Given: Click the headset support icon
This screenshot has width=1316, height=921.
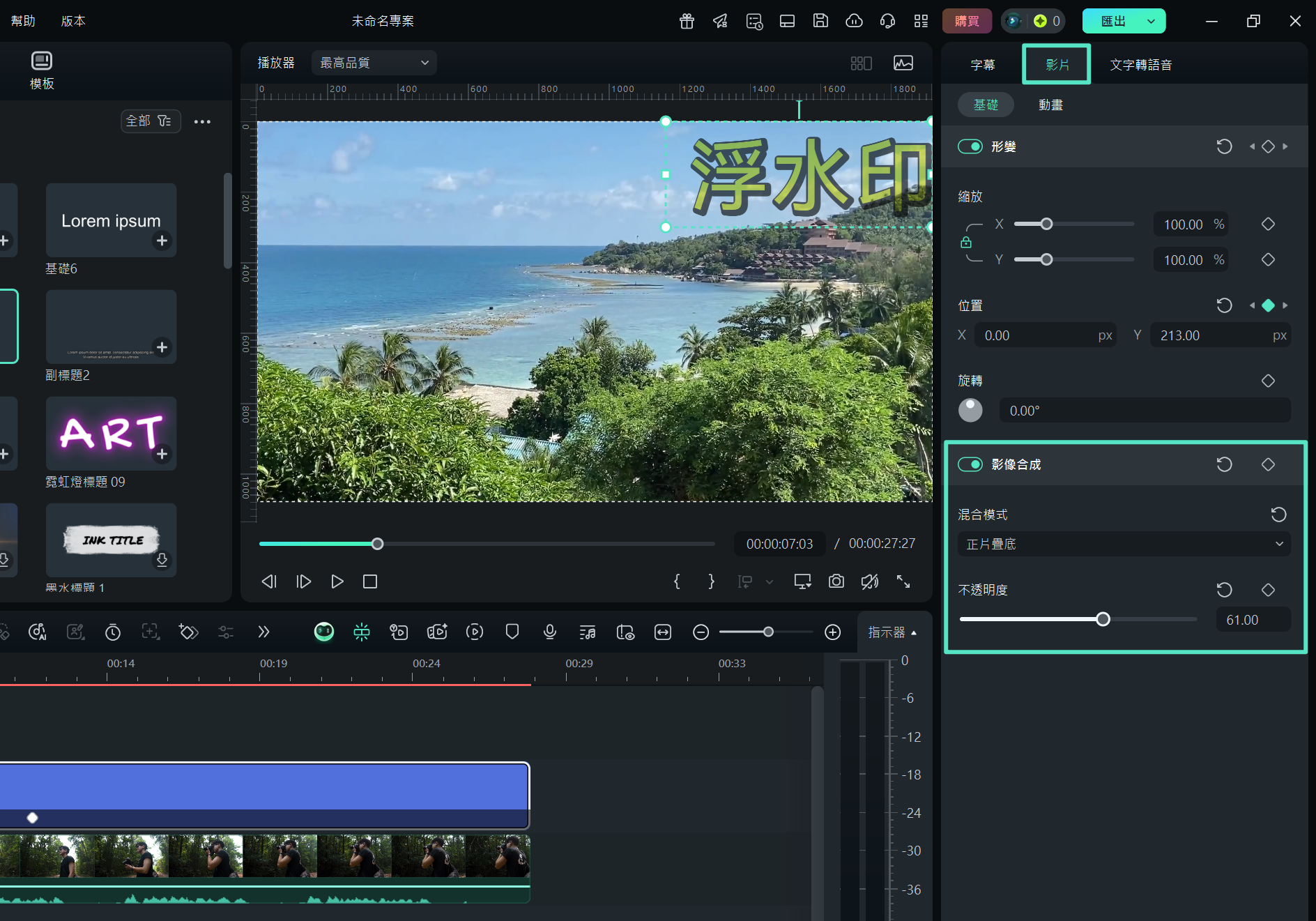Looking at the screenshot, I should [x=887, y=21].
